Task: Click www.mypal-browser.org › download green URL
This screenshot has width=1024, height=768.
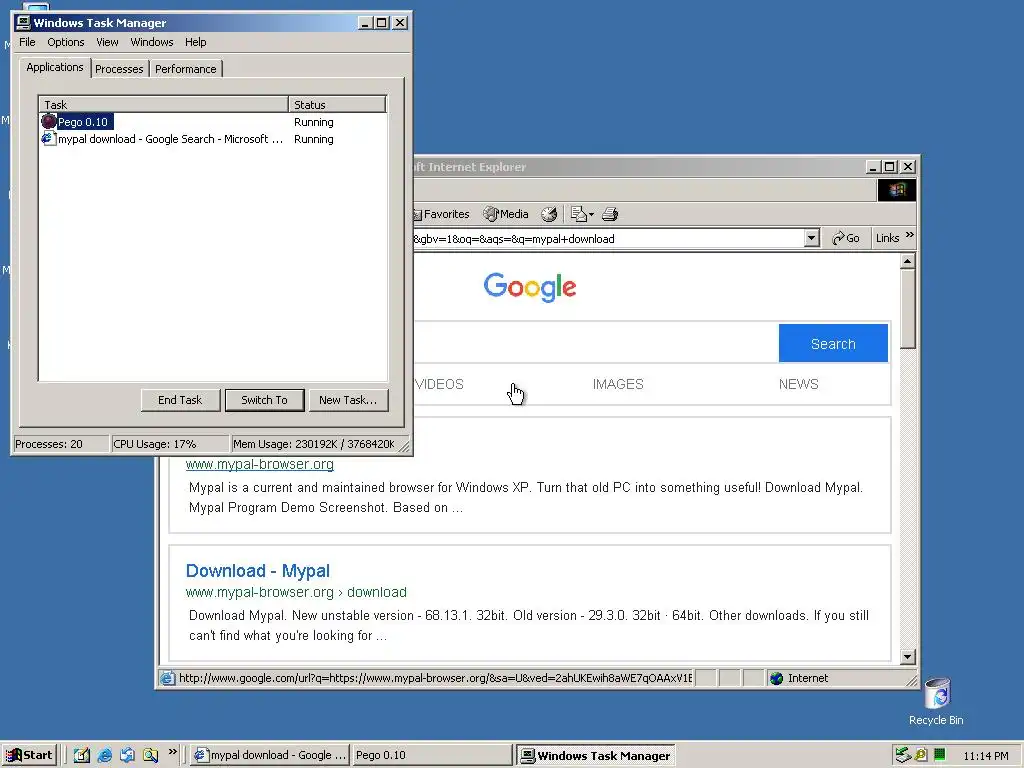Action: coord(296,592)
